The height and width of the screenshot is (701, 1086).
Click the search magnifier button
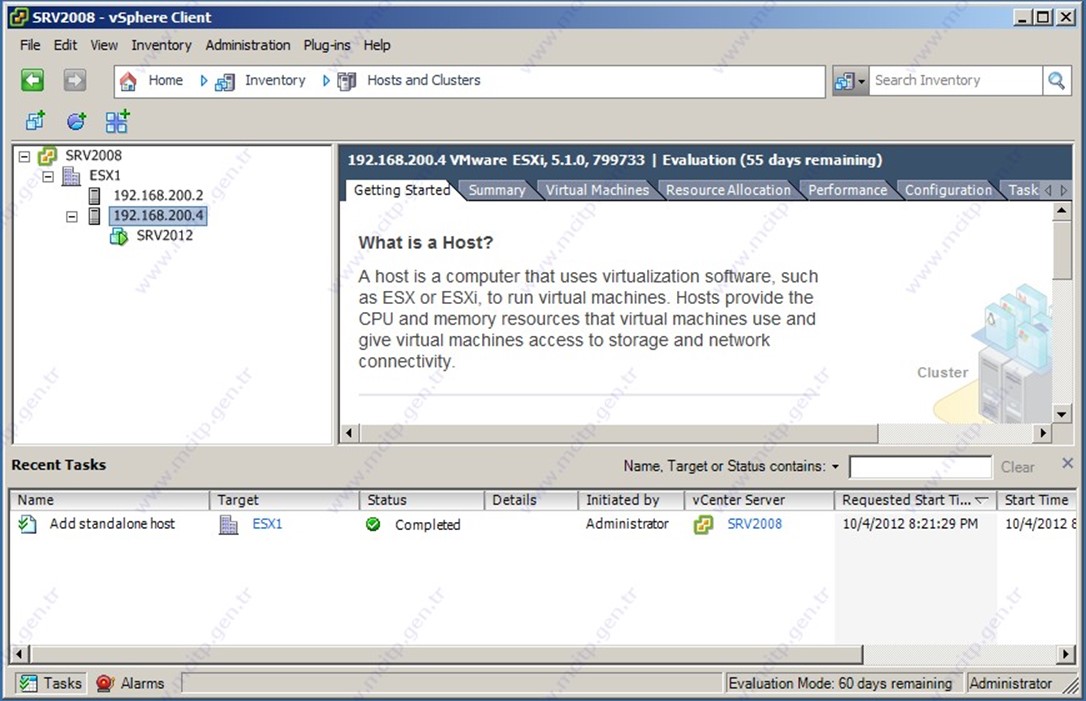1056,80
